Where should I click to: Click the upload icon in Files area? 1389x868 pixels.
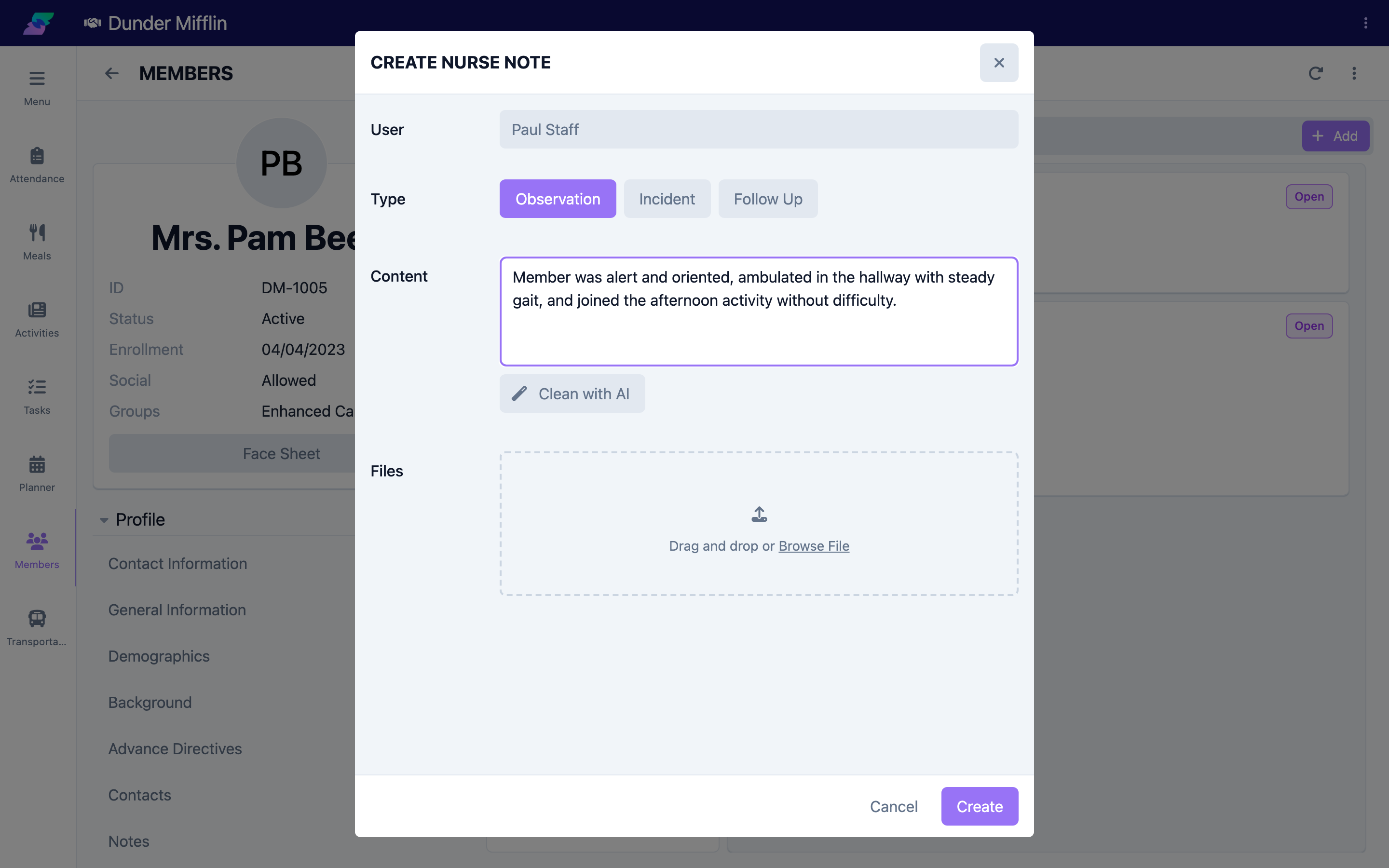coord(759,515)
